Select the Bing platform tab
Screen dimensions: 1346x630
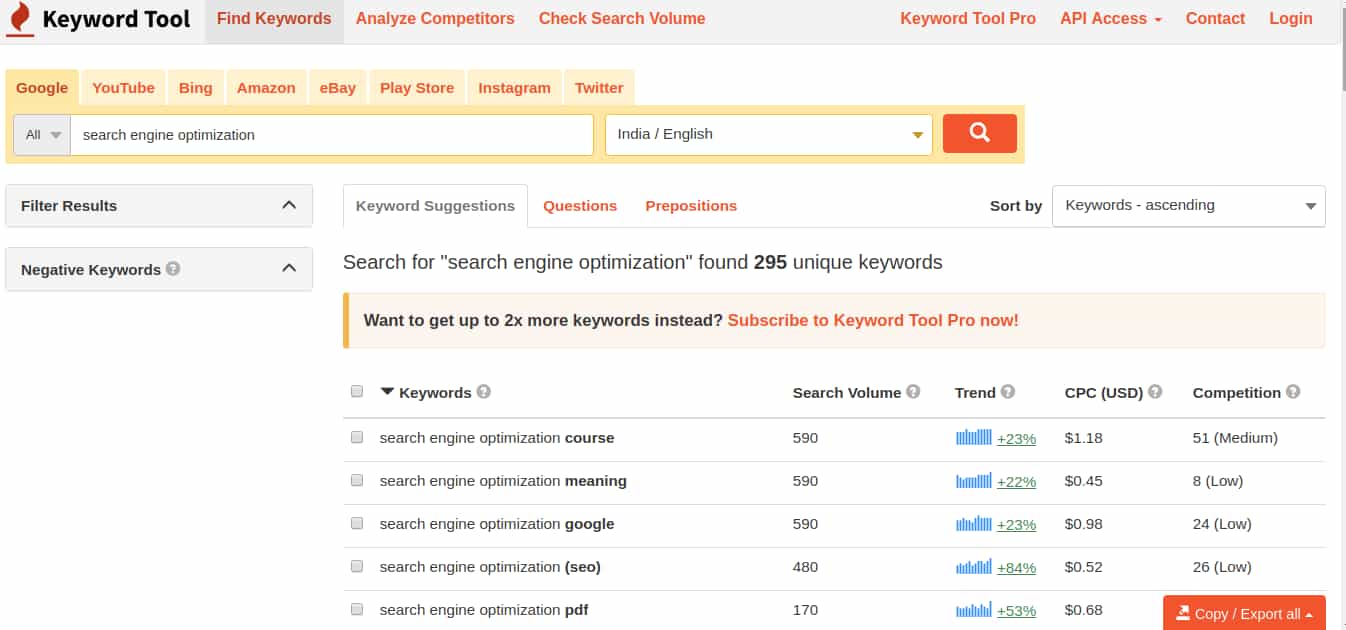pos(195,87)
